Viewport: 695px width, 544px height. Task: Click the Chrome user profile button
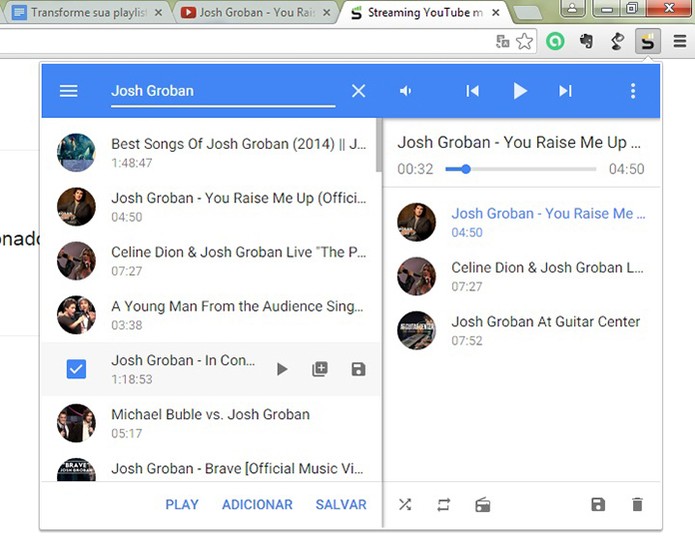tap(572, 8)
